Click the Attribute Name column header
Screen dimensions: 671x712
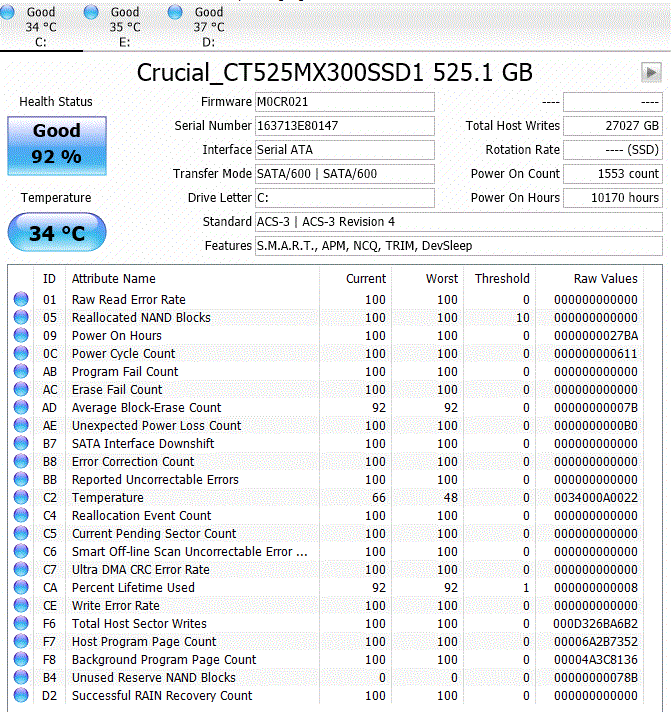pos(114,279)
